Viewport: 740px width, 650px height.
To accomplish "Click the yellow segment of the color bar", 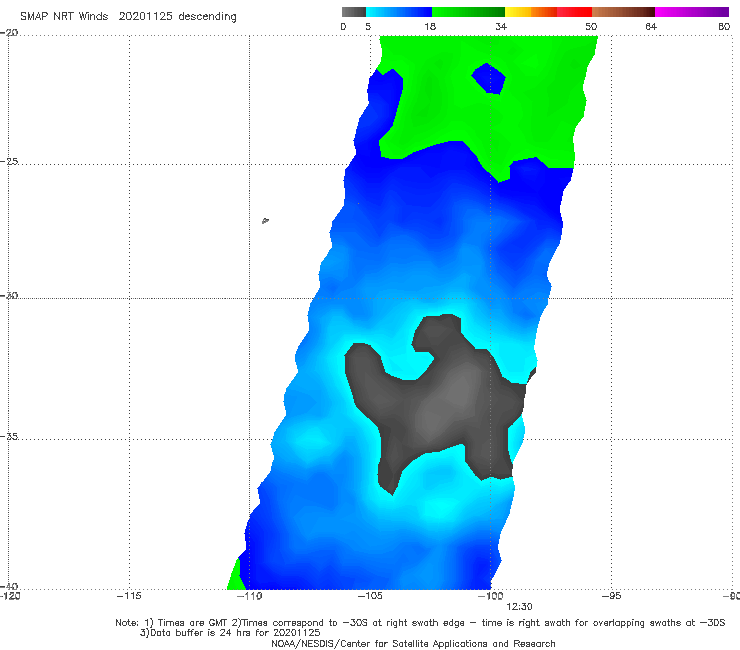I will (518, 12).
